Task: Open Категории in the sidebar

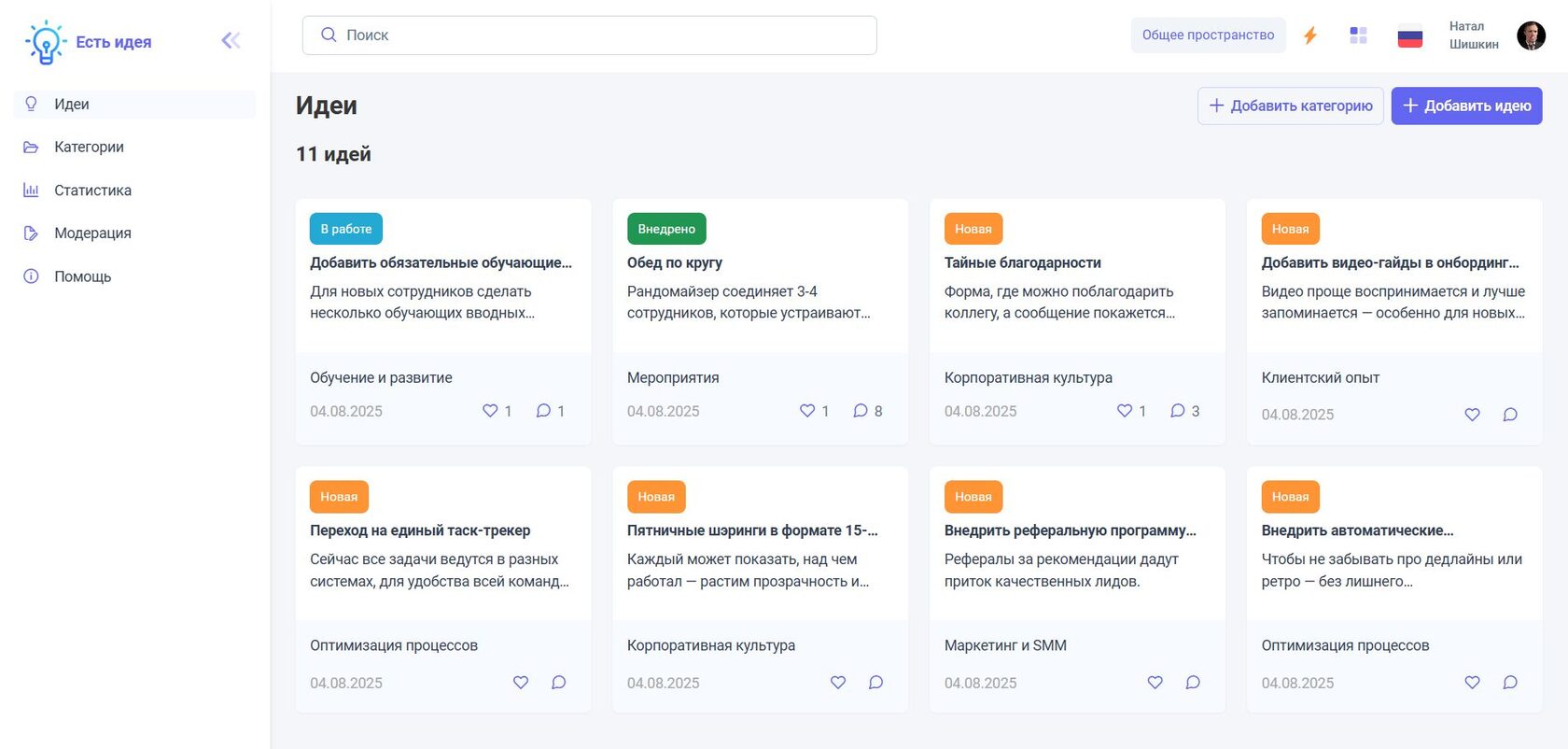Action: tap(89, 147)
